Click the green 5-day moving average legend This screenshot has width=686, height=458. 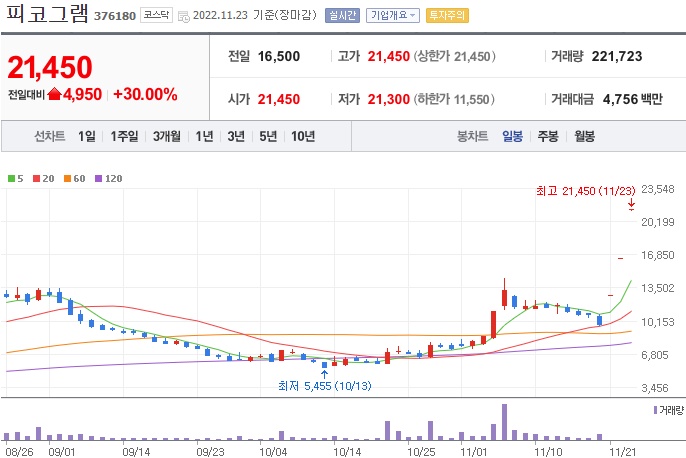coord(14,178)
